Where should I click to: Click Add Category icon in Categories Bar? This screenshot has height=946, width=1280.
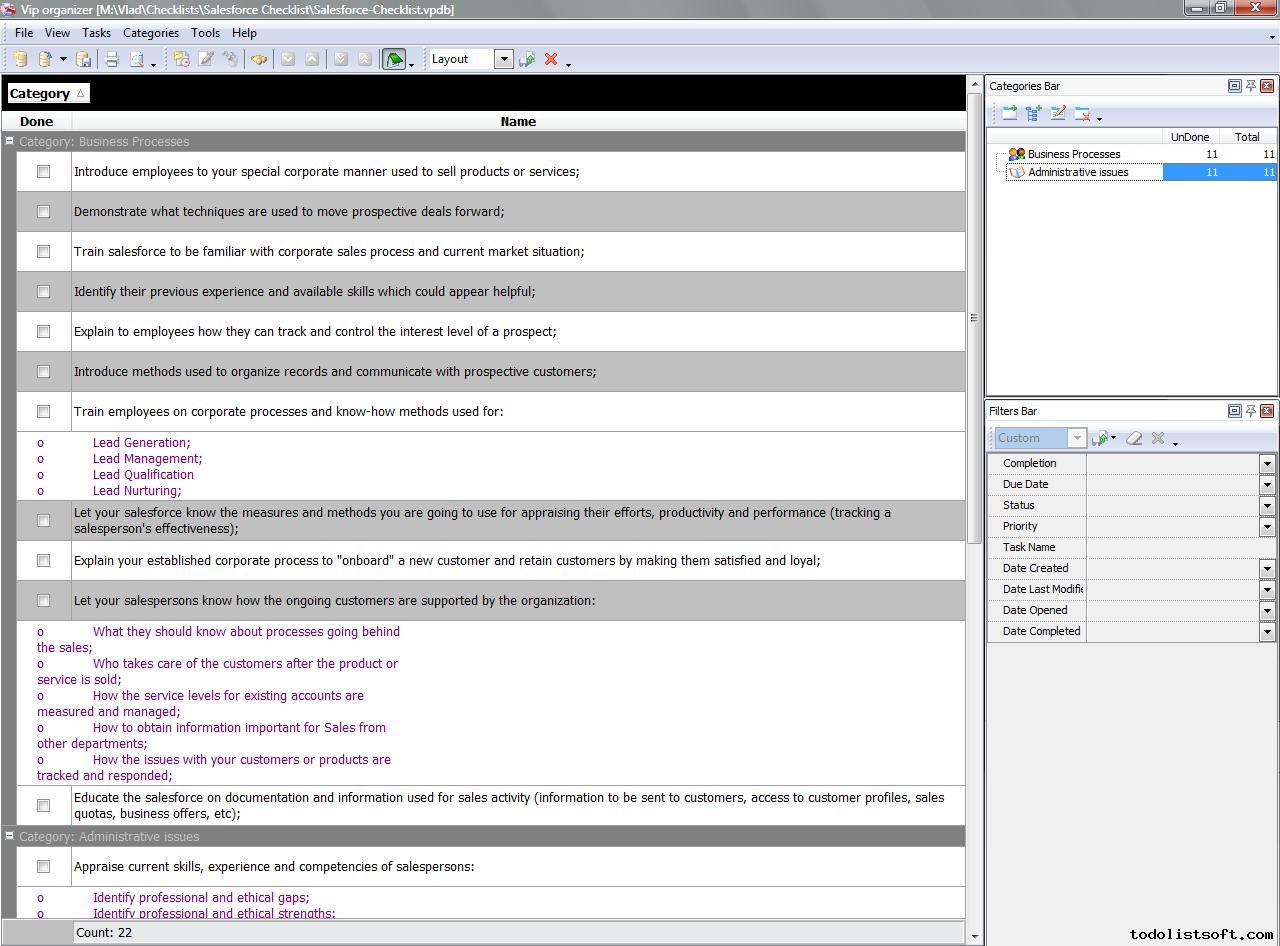1010,114
